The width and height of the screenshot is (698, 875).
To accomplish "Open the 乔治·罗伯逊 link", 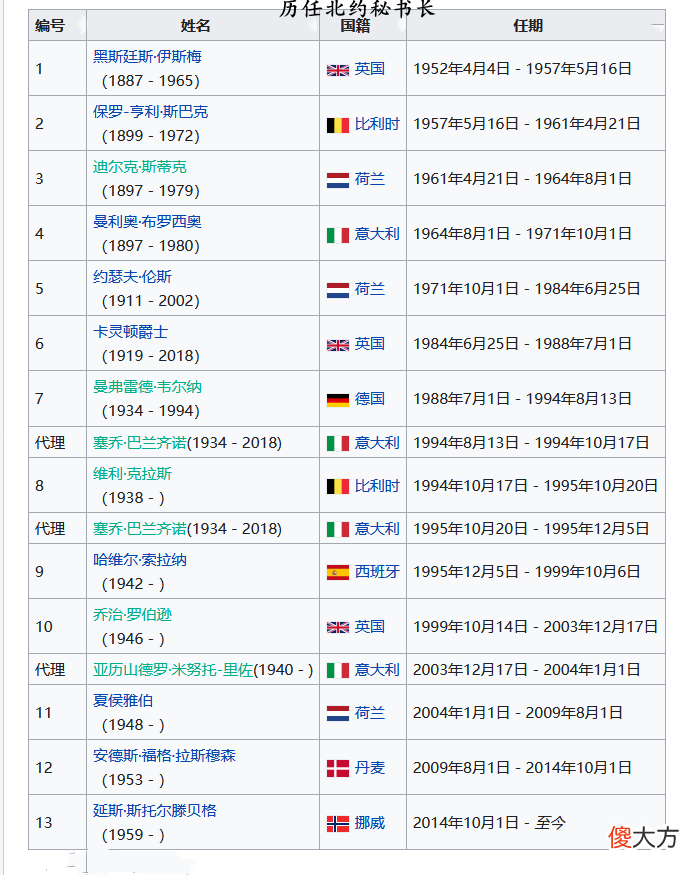I will coord(132,615).
